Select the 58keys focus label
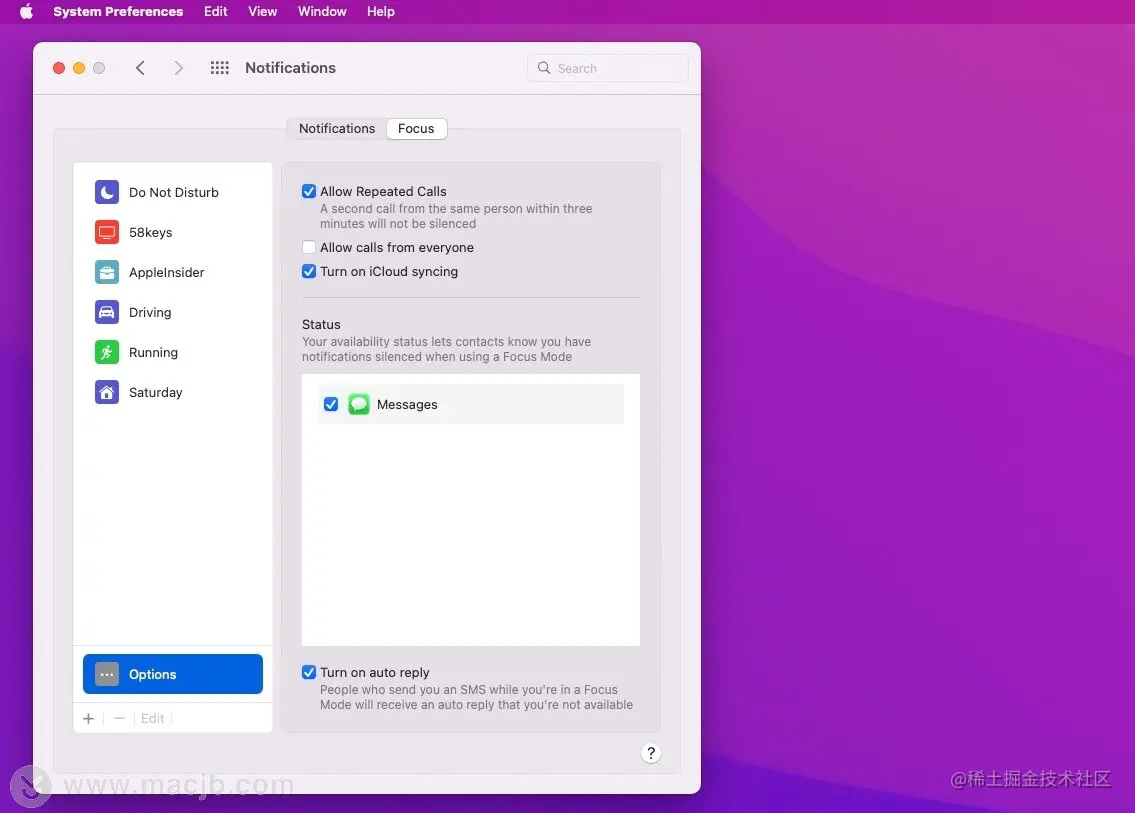The height and width of the screenshot is (813, 1135). click(151, 232)
